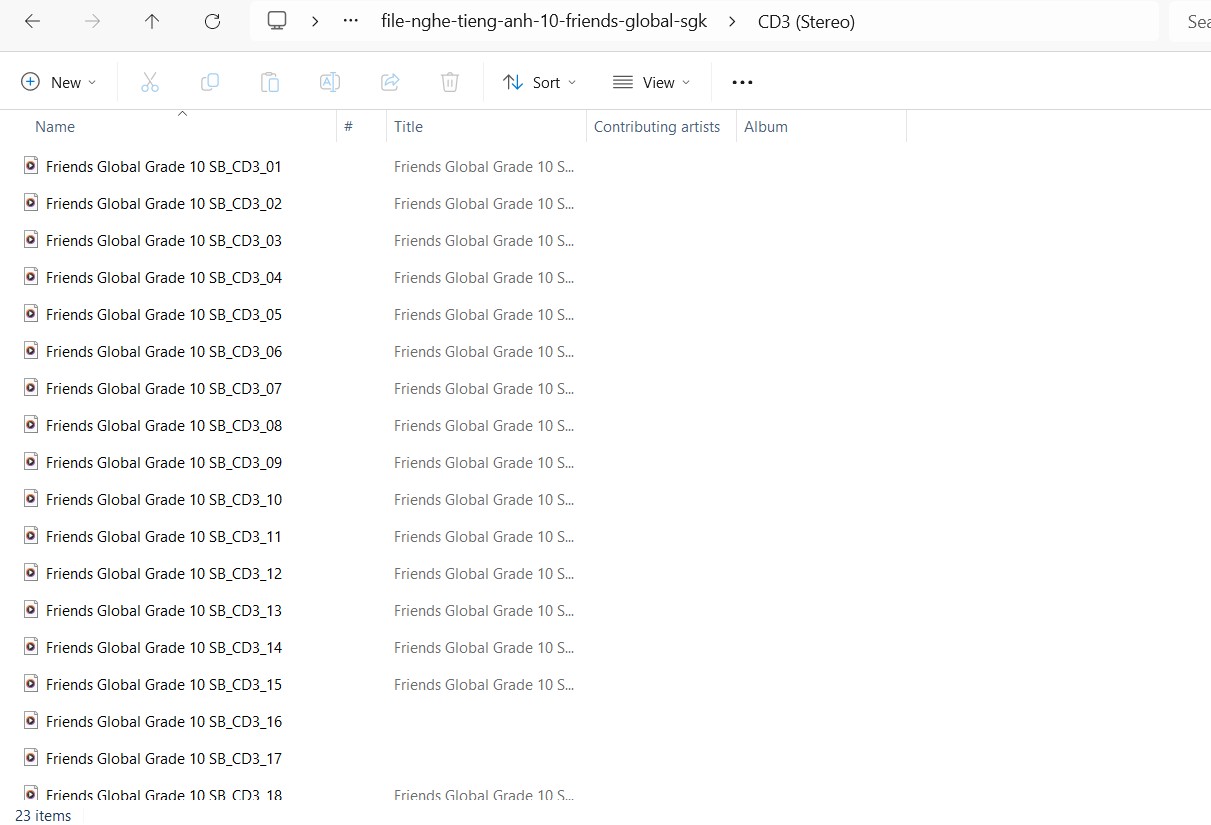
Task: Click the Share icon
Action: (390, 82)
